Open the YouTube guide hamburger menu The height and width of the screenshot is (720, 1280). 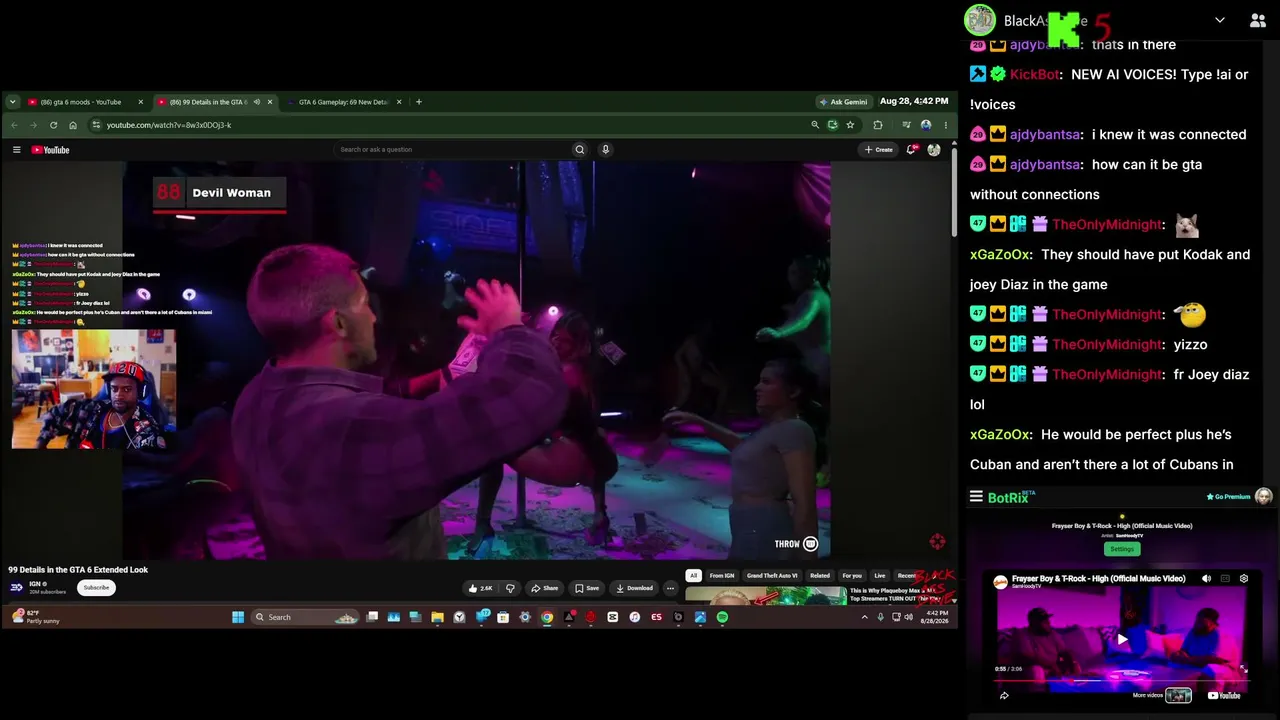point(17,150)
